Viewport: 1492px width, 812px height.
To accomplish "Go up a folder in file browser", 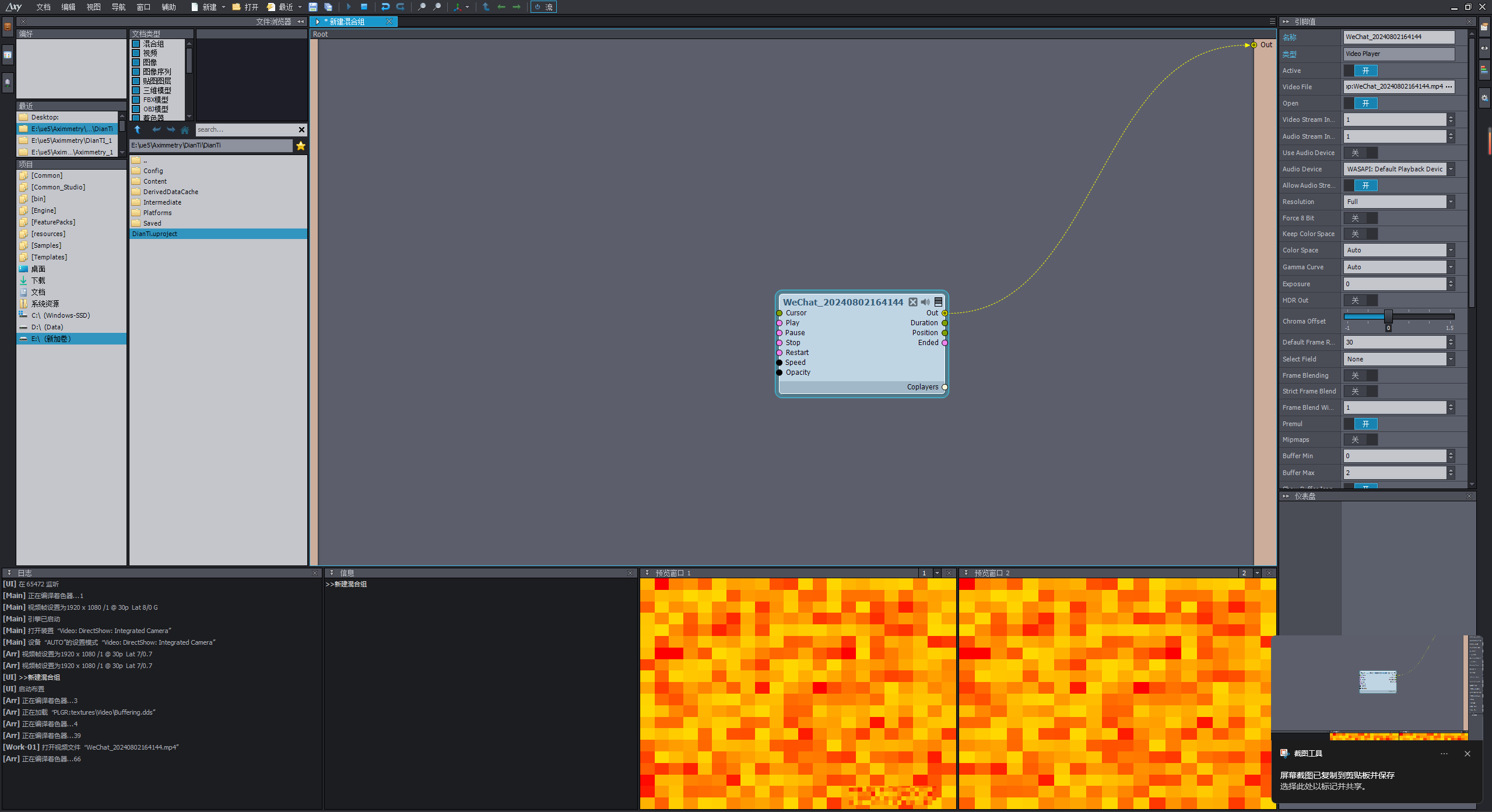I will pos(138,129).
